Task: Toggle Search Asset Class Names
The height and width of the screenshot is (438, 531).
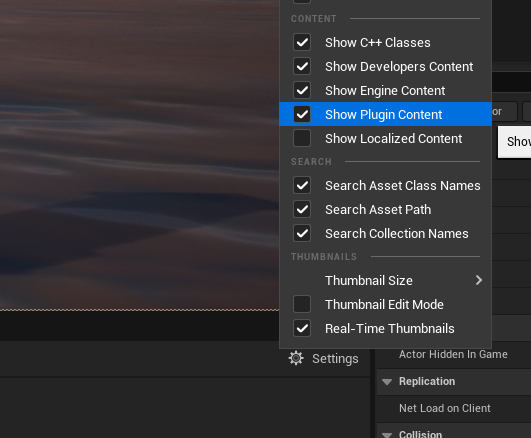Action: pyautogui.click(x=385, y=185)
